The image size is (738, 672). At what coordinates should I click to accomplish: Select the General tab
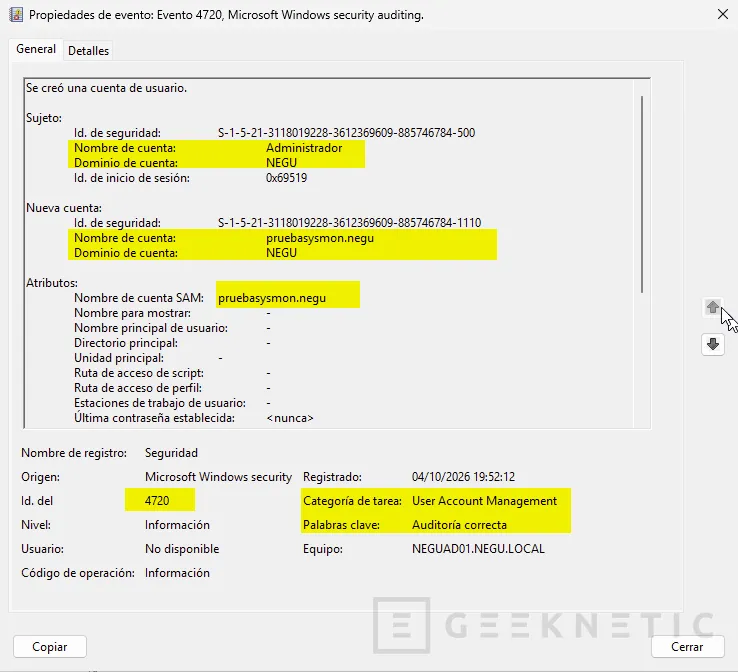pos(36,49)
